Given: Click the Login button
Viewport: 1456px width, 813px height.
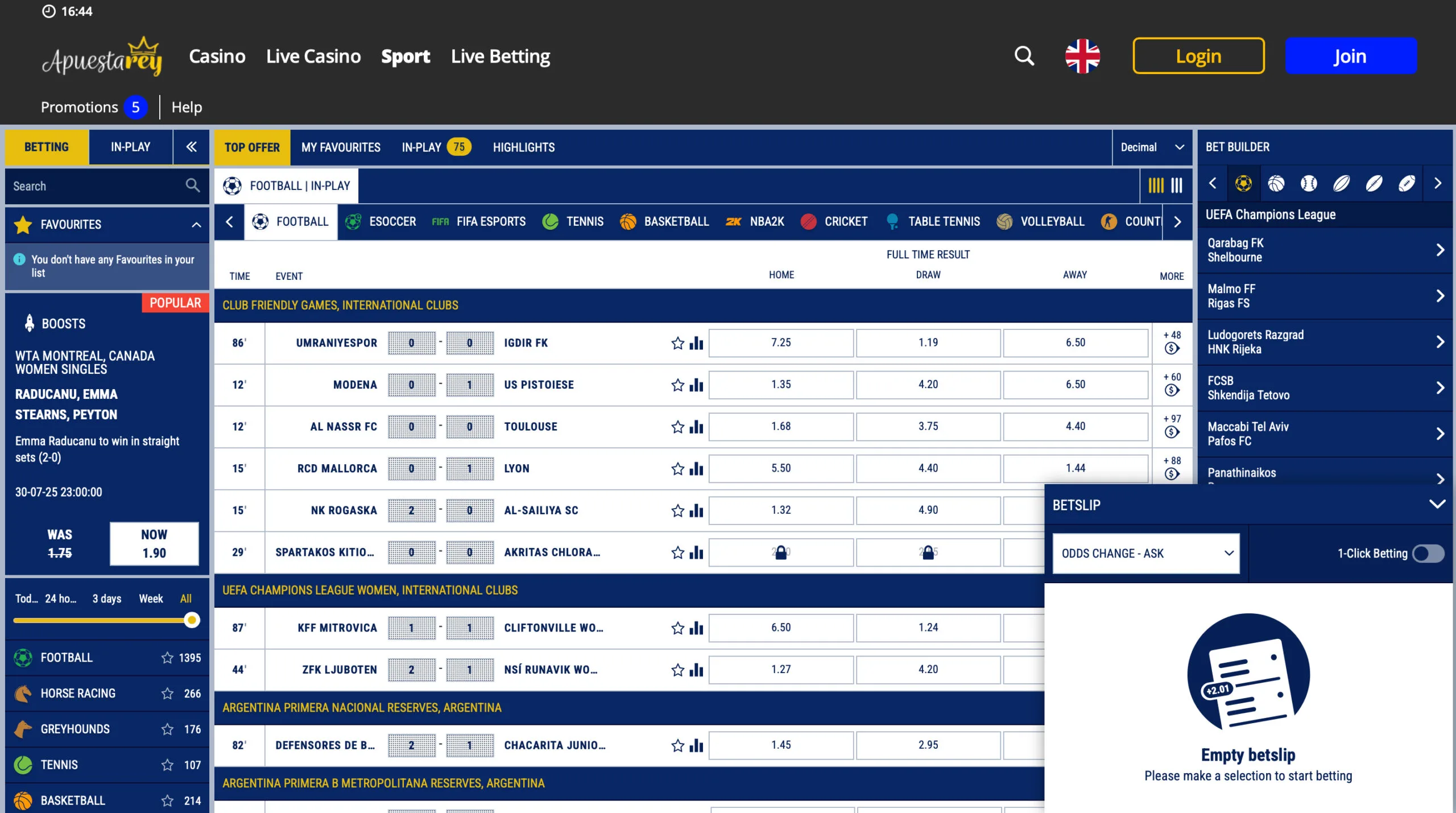Looking at the screenshot, I should point(1198,56).
